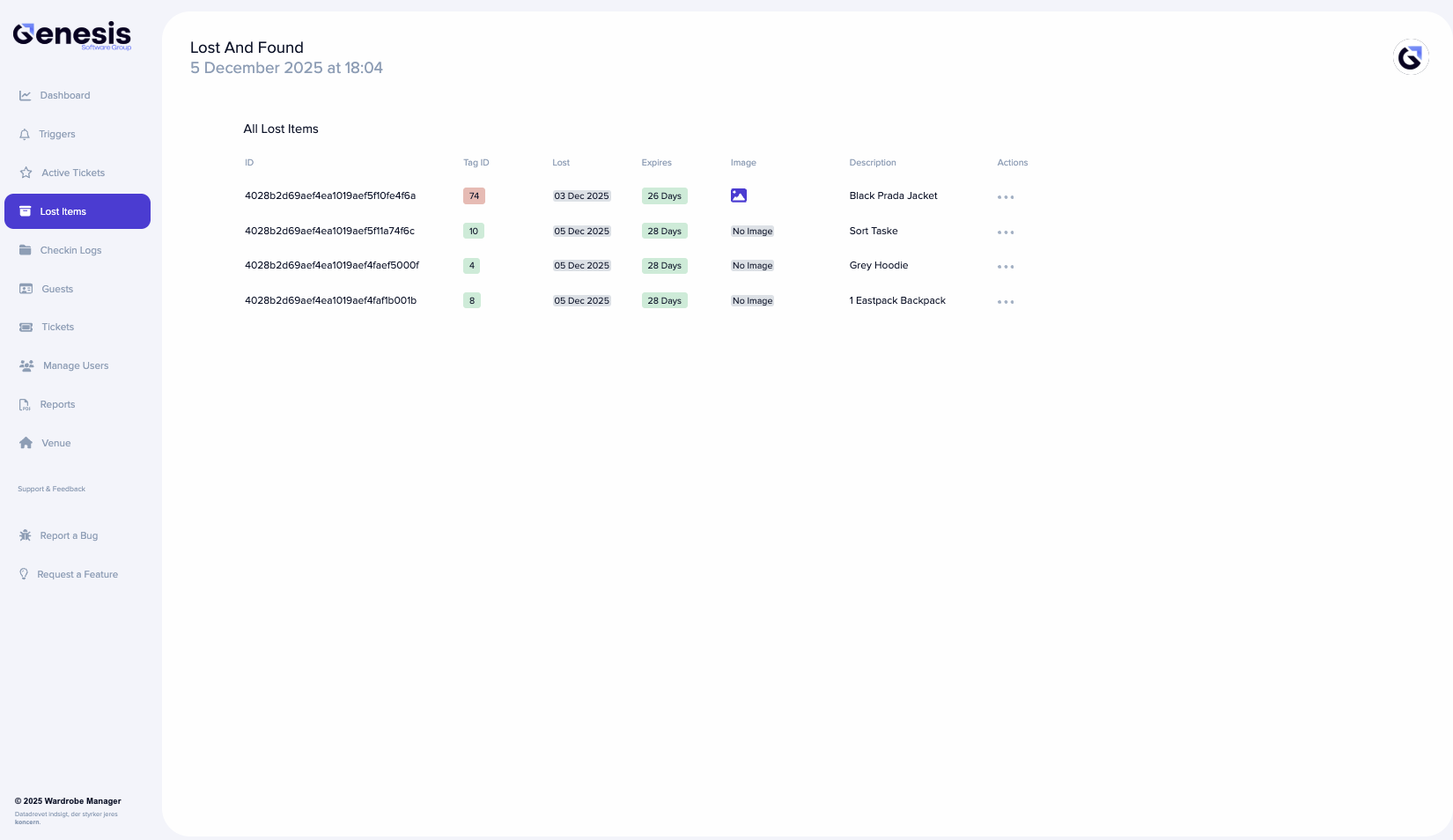Click the Request a Feature link
The height and width of the screenshot is (840, 1453).
[77, 574]
